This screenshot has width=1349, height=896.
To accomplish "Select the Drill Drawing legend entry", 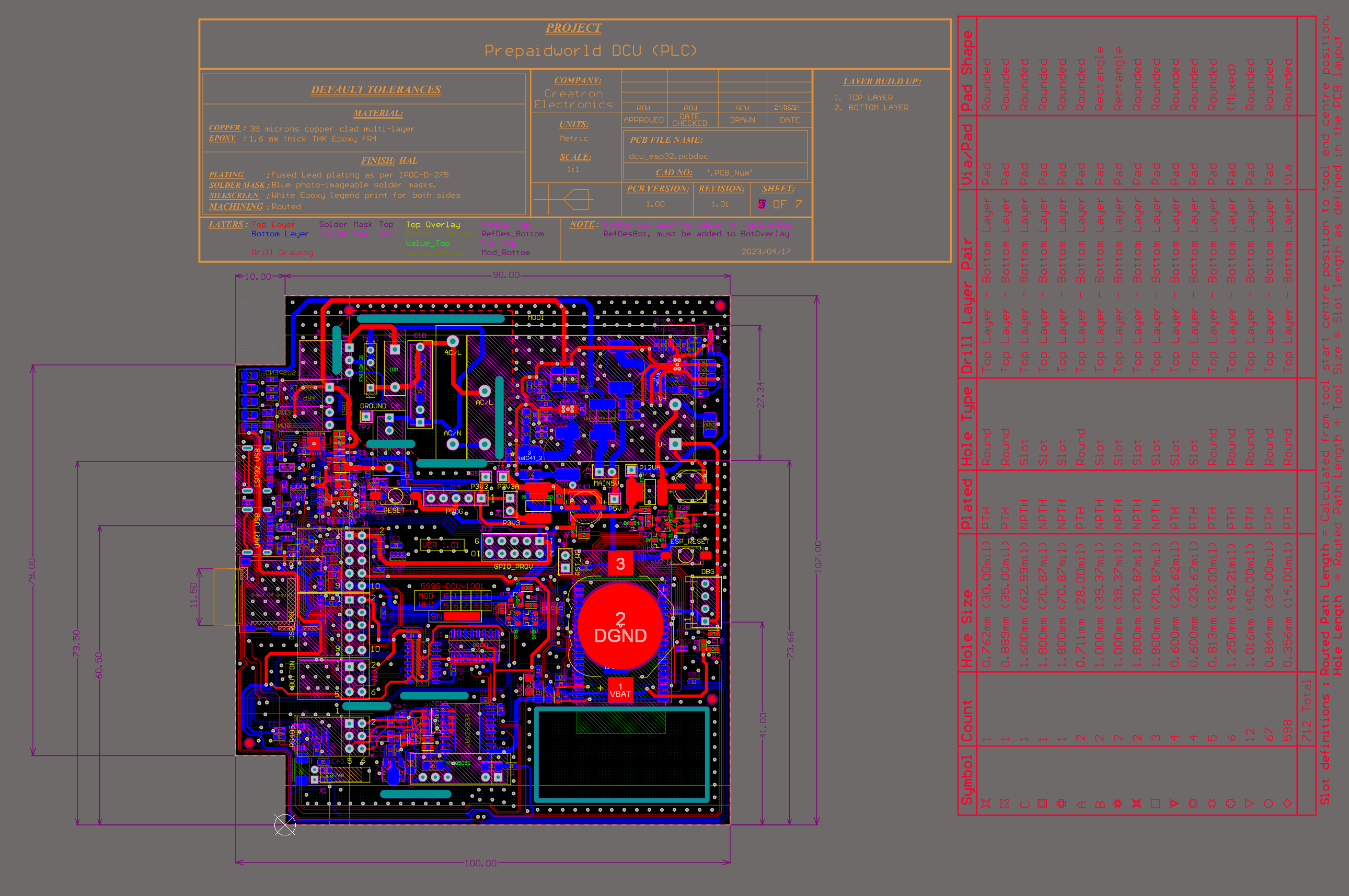I will pos(282,252).
